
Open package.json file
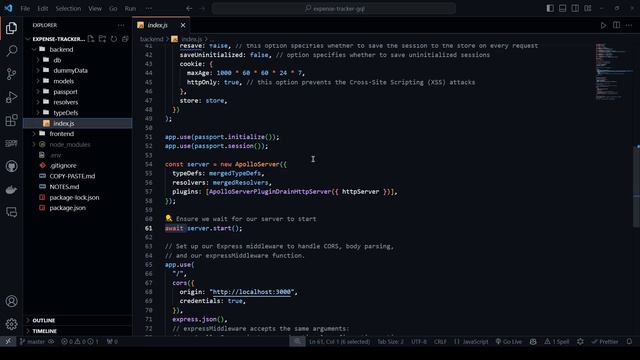point(67,208)
